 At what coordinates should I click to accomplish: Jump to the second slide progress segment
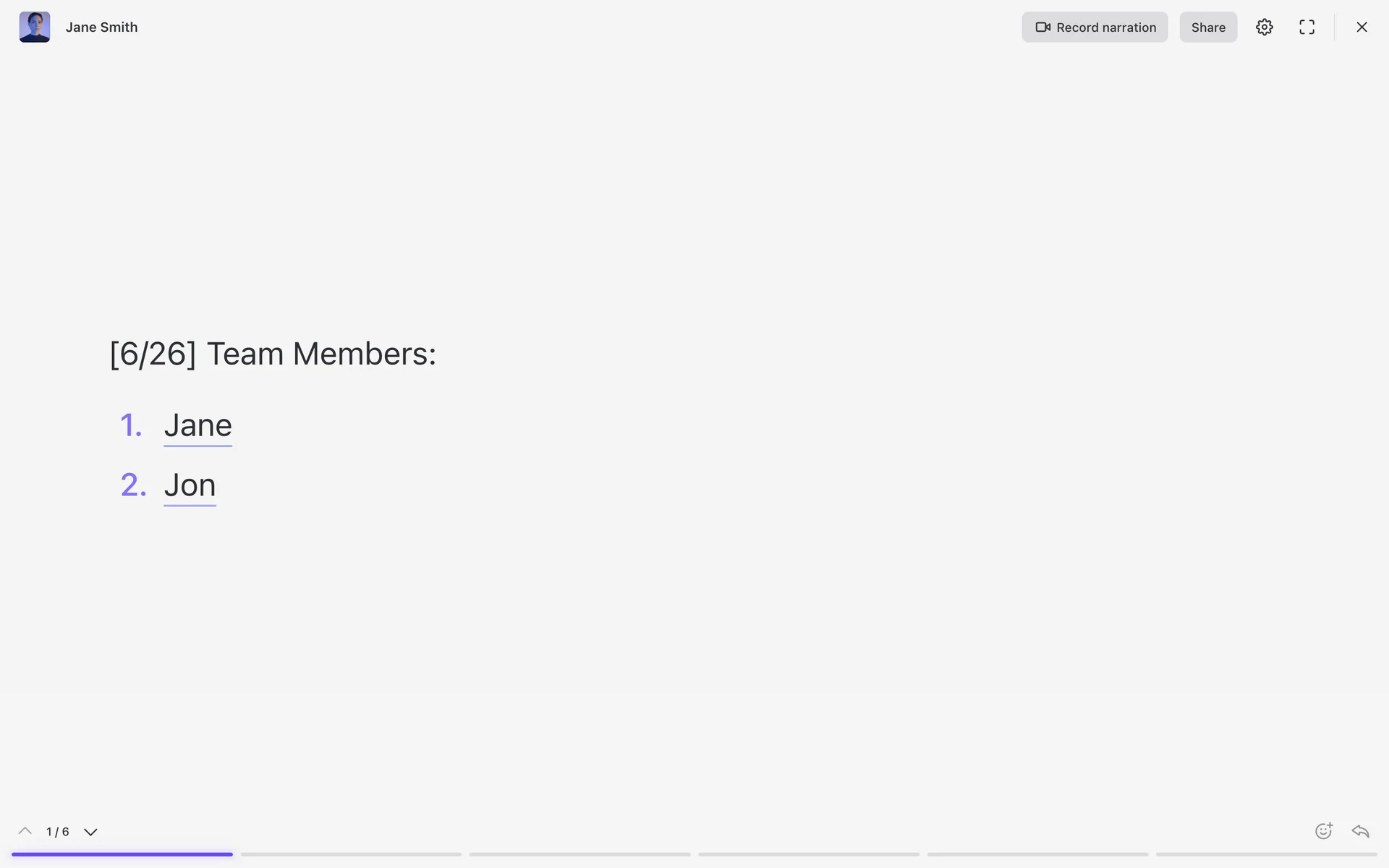[351, 854]
